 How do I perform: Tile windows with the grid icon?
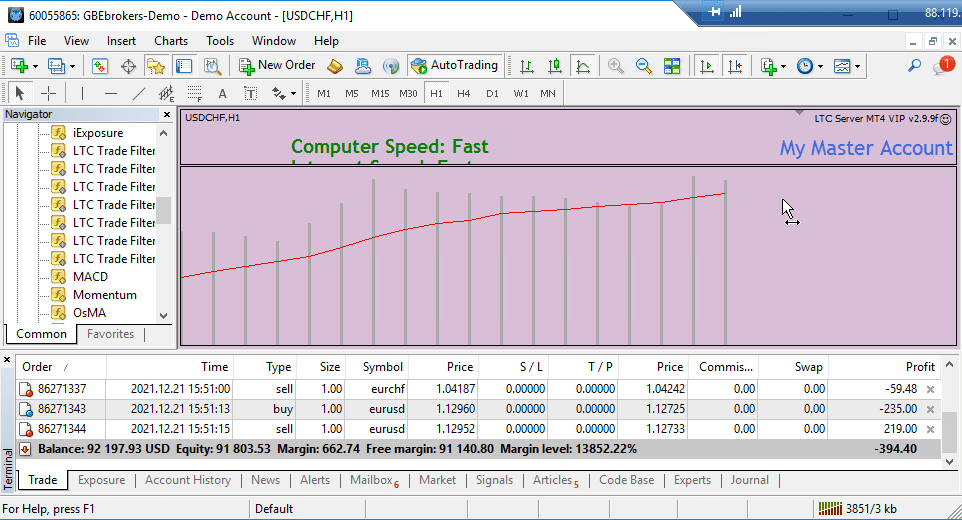coord(672,66)
